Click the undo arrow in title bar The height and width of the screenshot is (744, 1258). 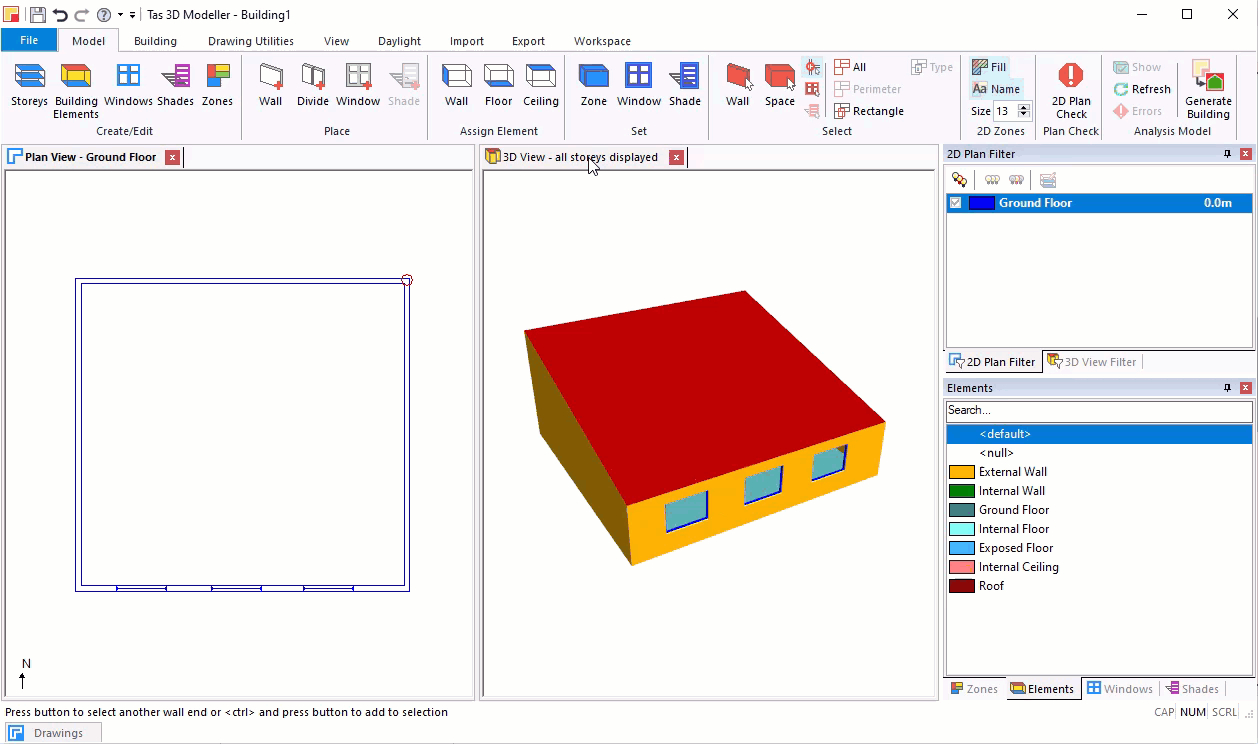[60, 15]
